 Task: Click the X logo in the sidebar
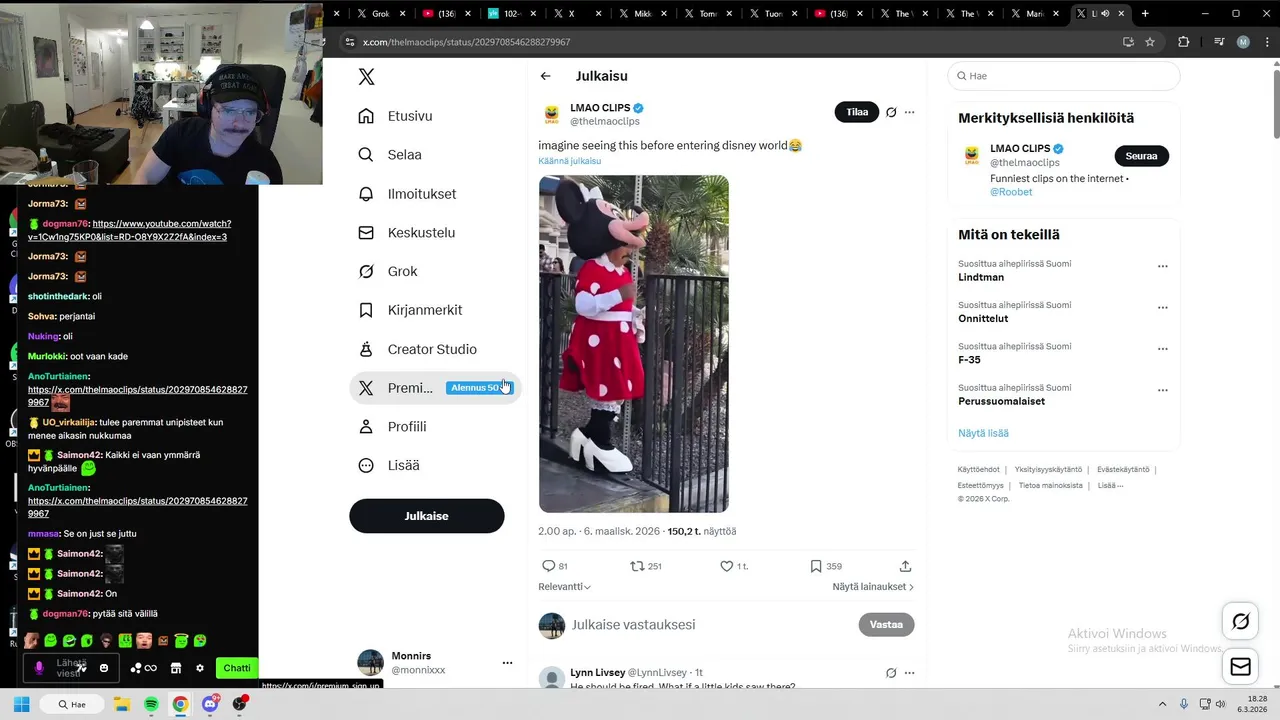point(367,77)
